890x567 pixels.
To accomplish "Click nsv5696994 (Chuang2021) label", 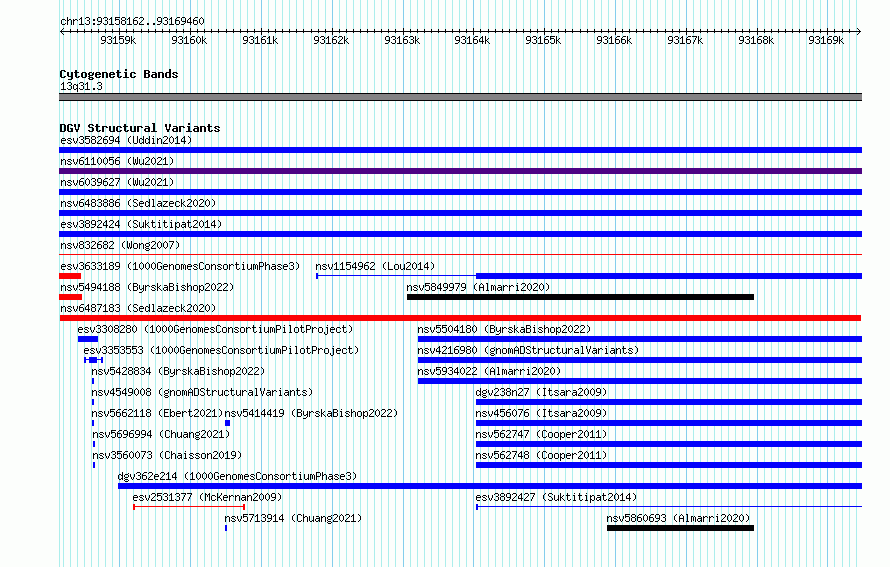I will pyautogui.click(x=161, y=434).
